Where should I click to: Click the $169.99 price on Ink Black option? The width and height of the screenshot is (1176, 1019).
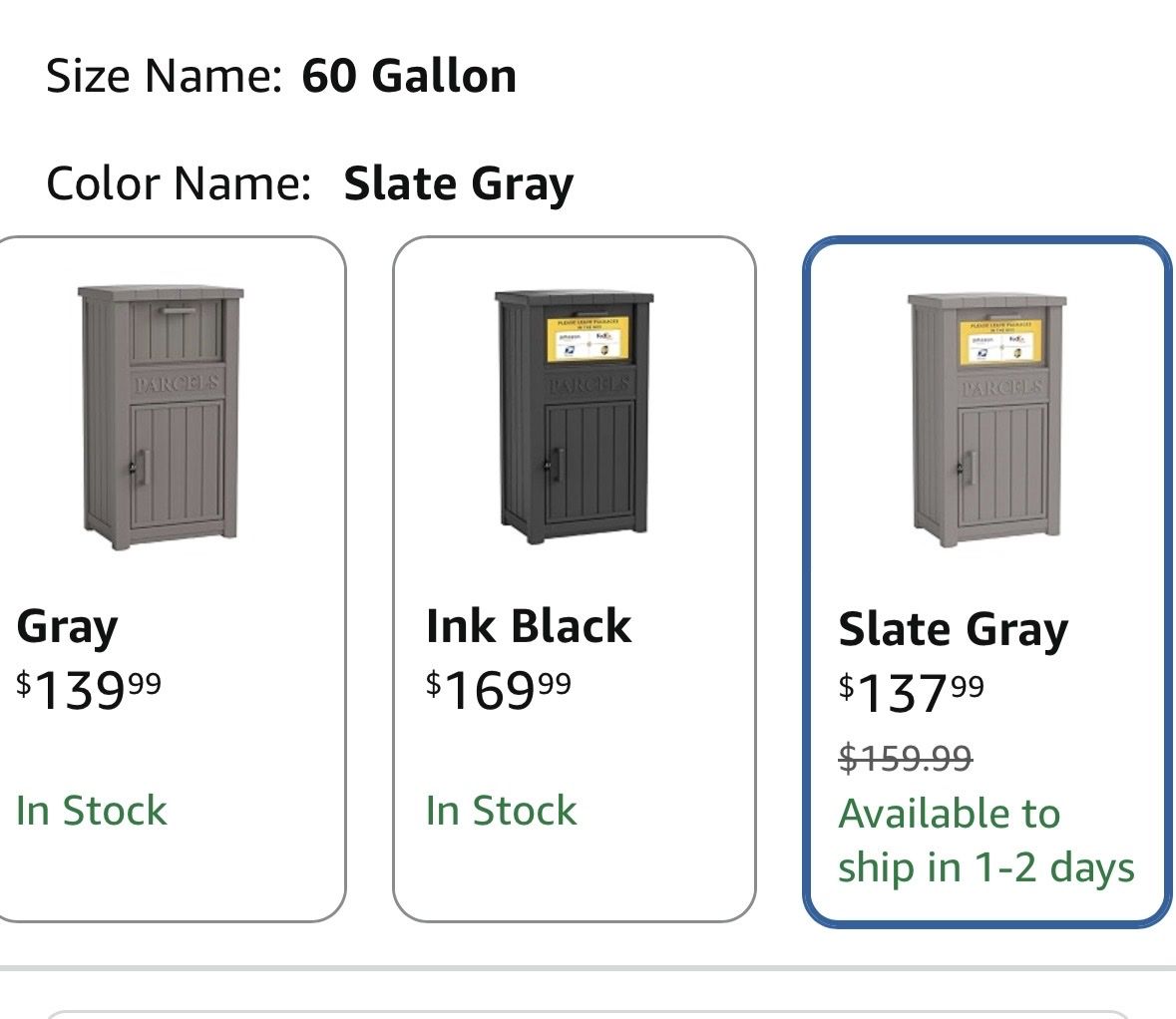coord(499,690)
